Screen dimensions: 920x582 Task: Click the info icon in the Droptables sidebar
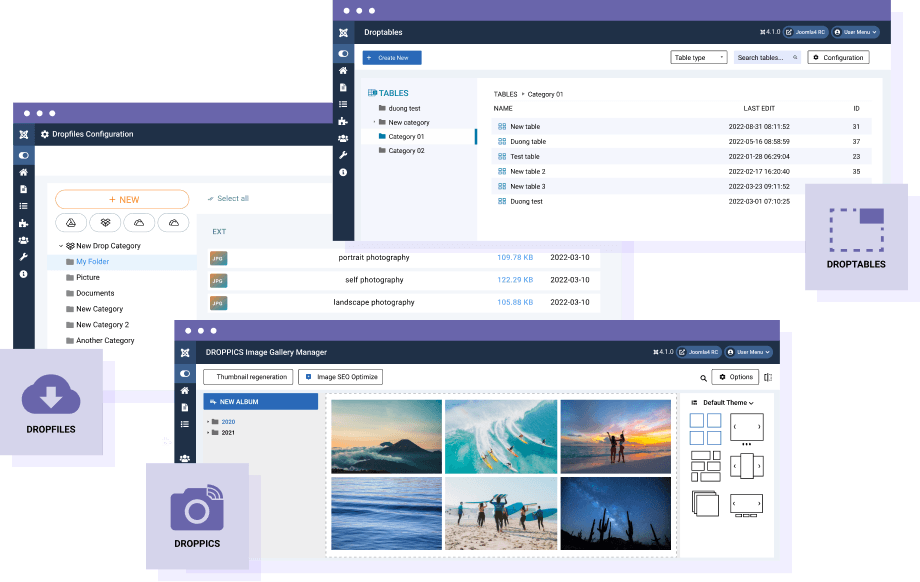point(343,165)
